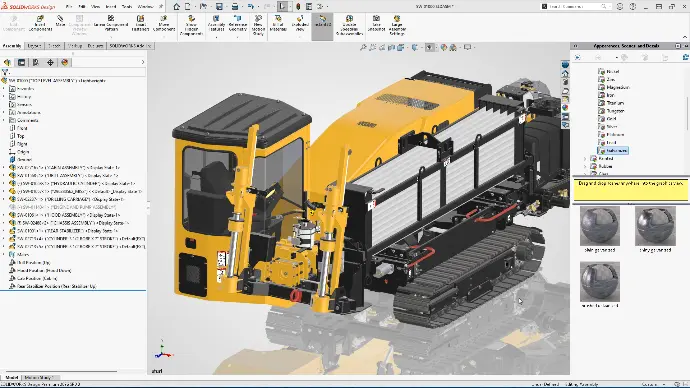Select Titanium in appearance tree
This screenshot has width=690, height=388.
pyautogui.click(x=615, y=103)
